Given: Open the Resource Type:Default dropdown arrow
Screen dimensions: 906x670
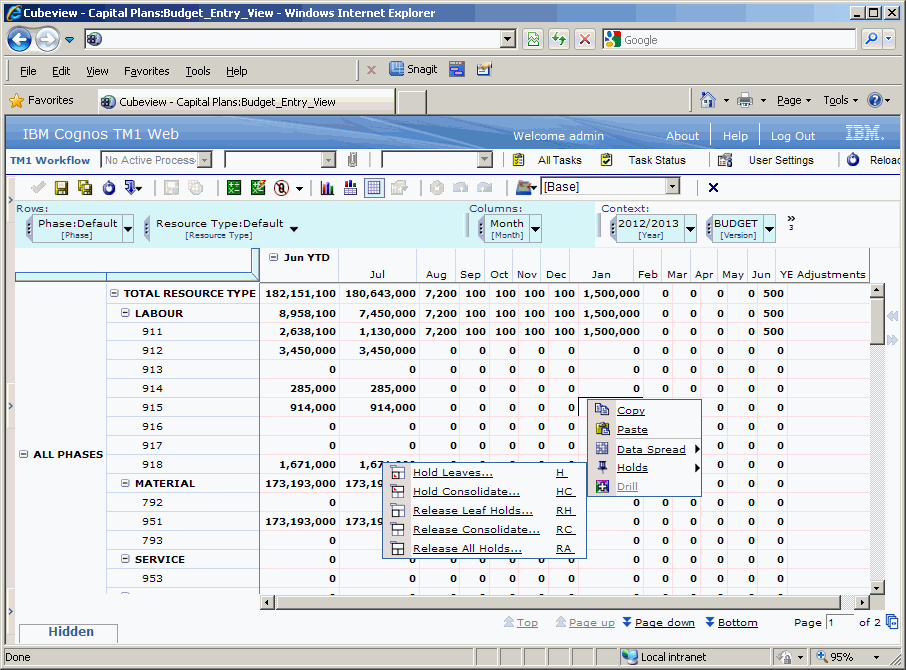Looking at the screenshot, I should [294, 229].
